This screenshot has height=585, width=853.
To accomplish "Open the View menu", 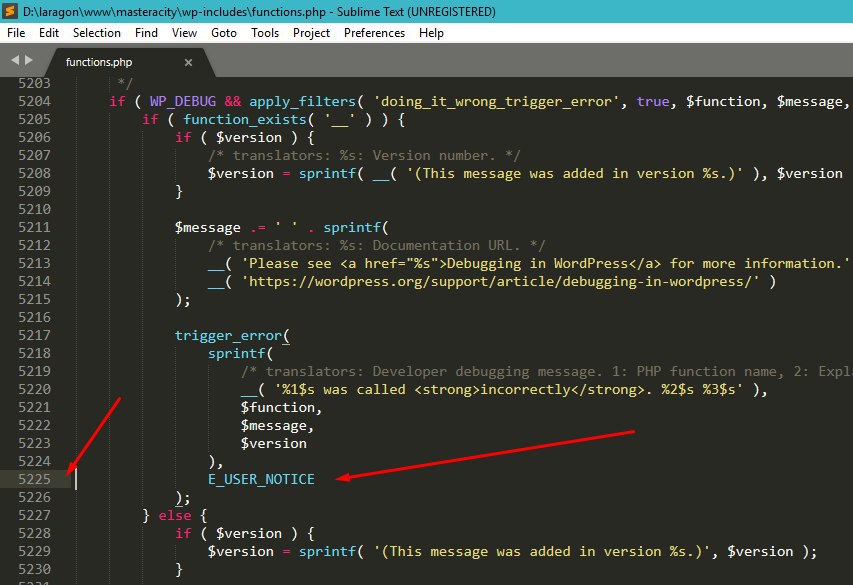I will [184, 33].
